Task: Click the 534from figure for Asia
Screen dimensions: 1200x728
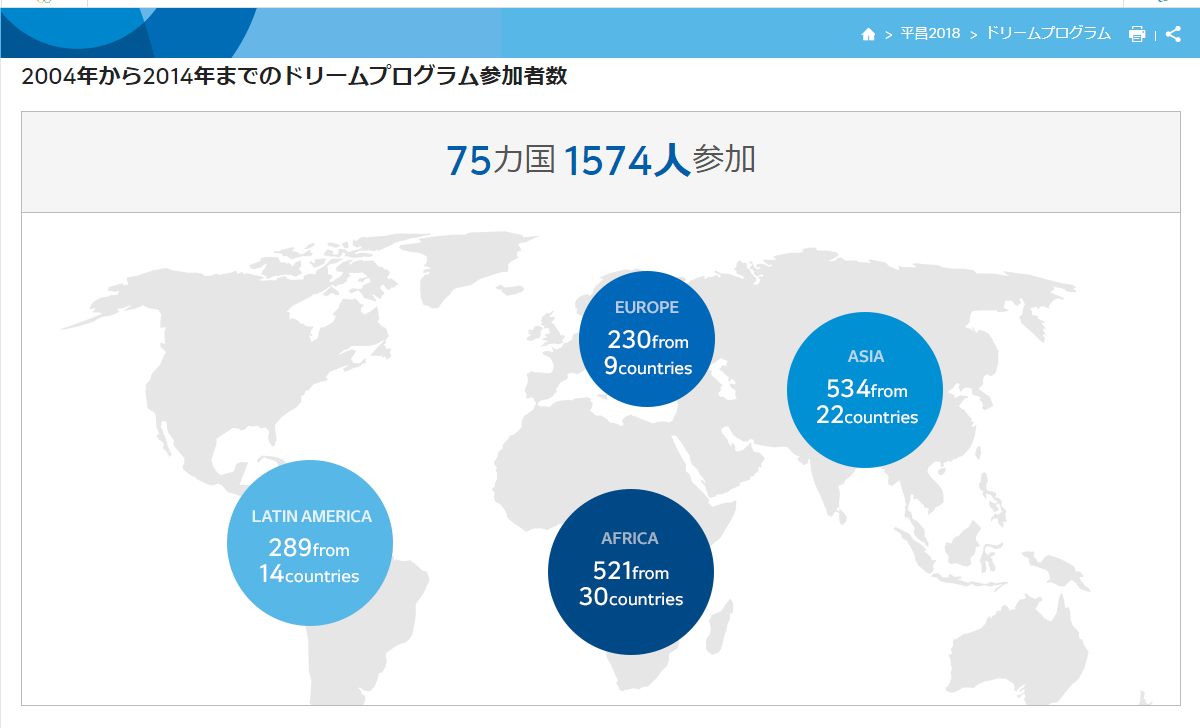Action: click(866, 390)
